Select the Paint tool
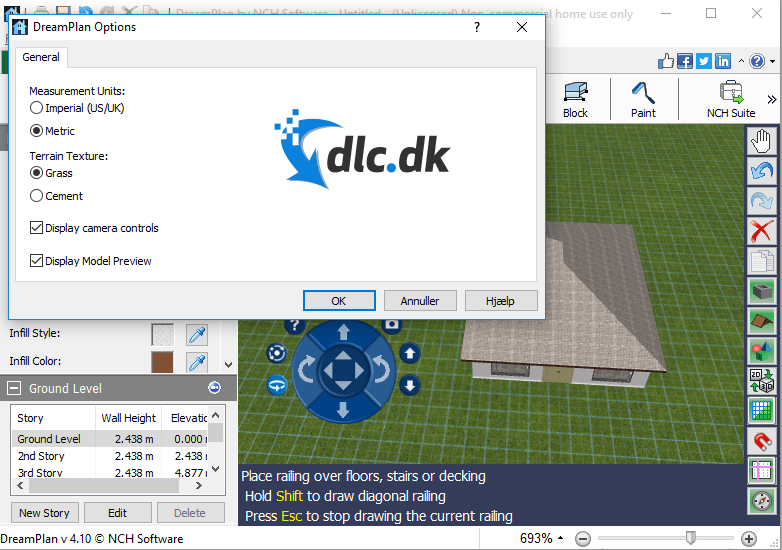Viewport: 782px width, 550px height. 643,100
